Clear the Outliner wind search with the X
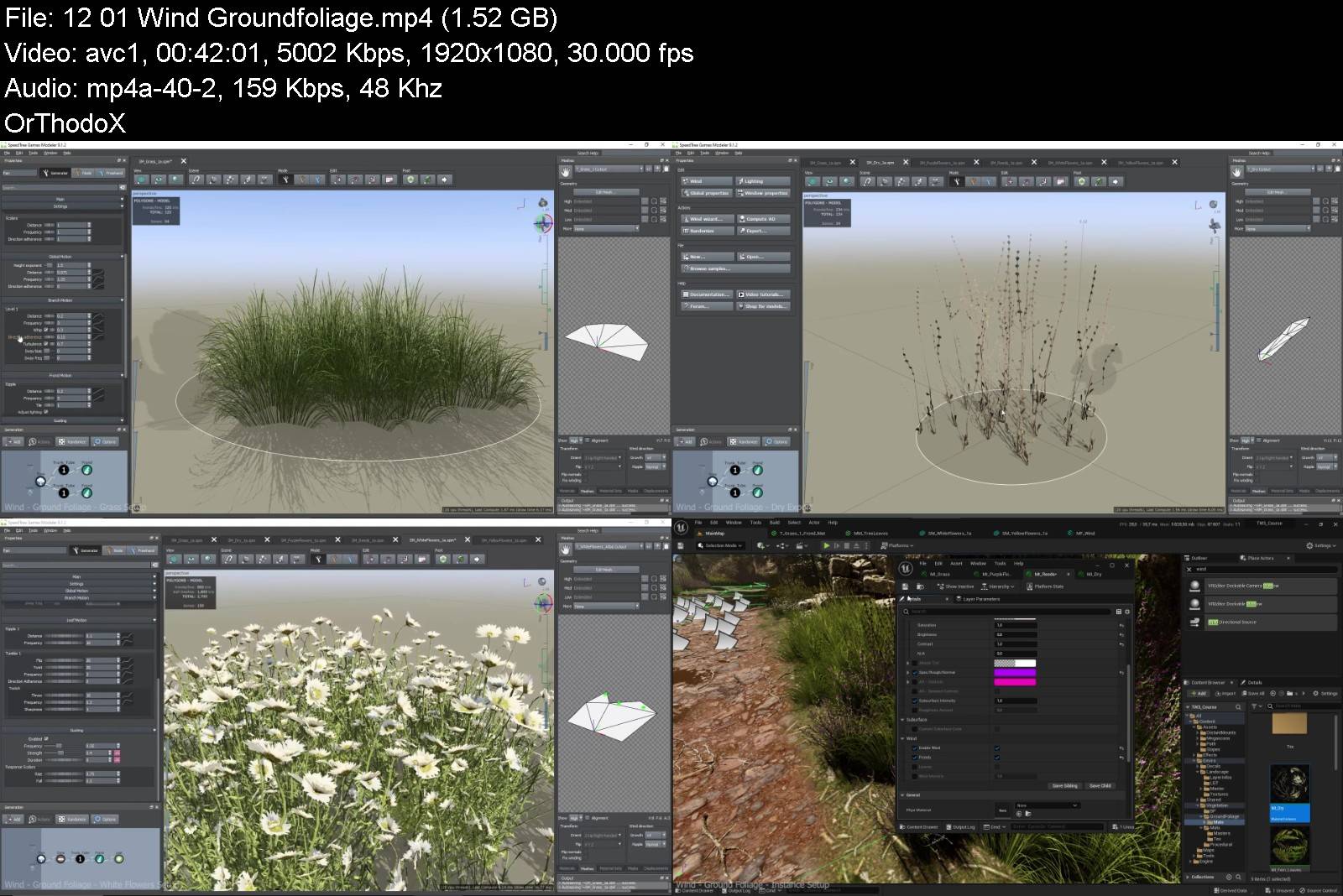This screenshot has width=1343, height=896. tap(1189, 569)
